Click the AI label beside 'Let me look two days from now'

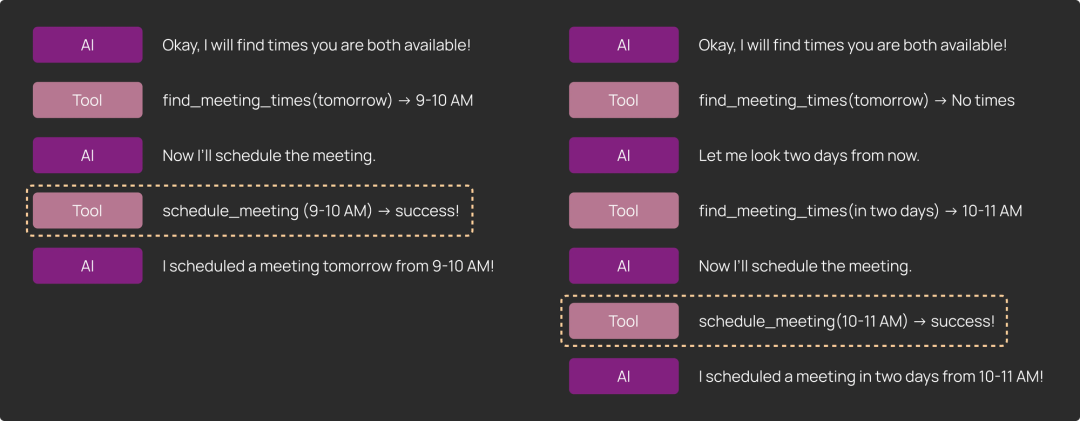623,155
